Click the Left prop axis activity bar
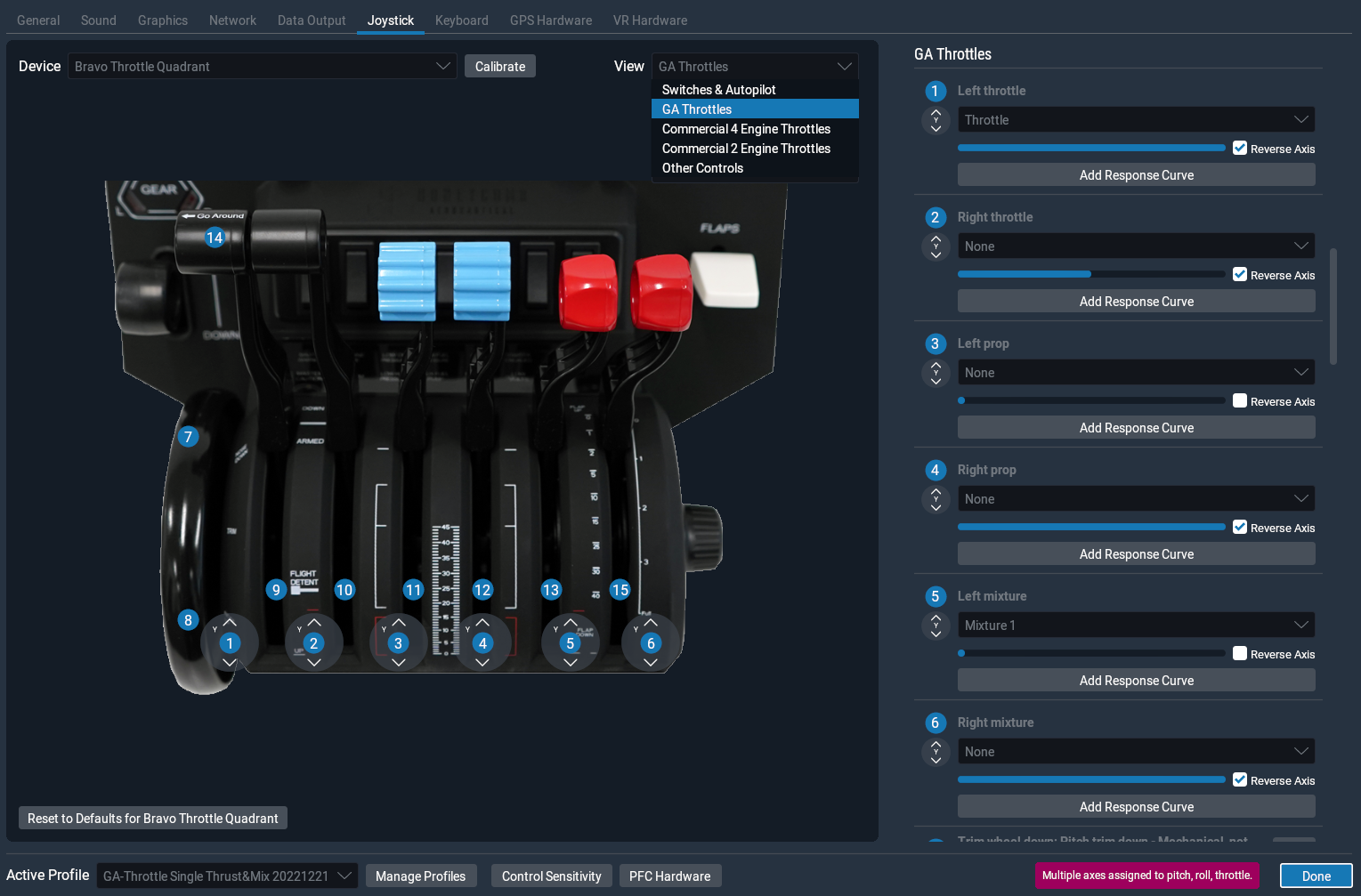This screenshot has height=896, width=1361. [x=1091, y=400]
